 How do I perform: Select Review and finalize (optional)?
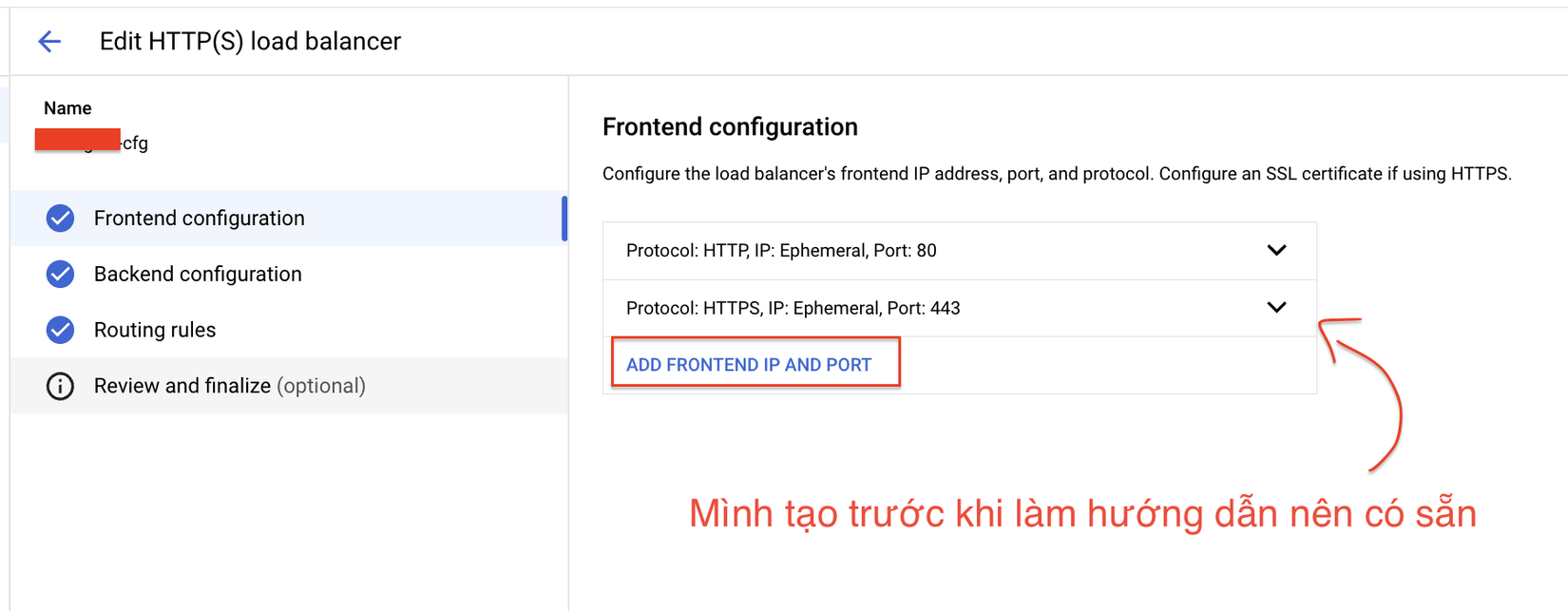point(229,386)
